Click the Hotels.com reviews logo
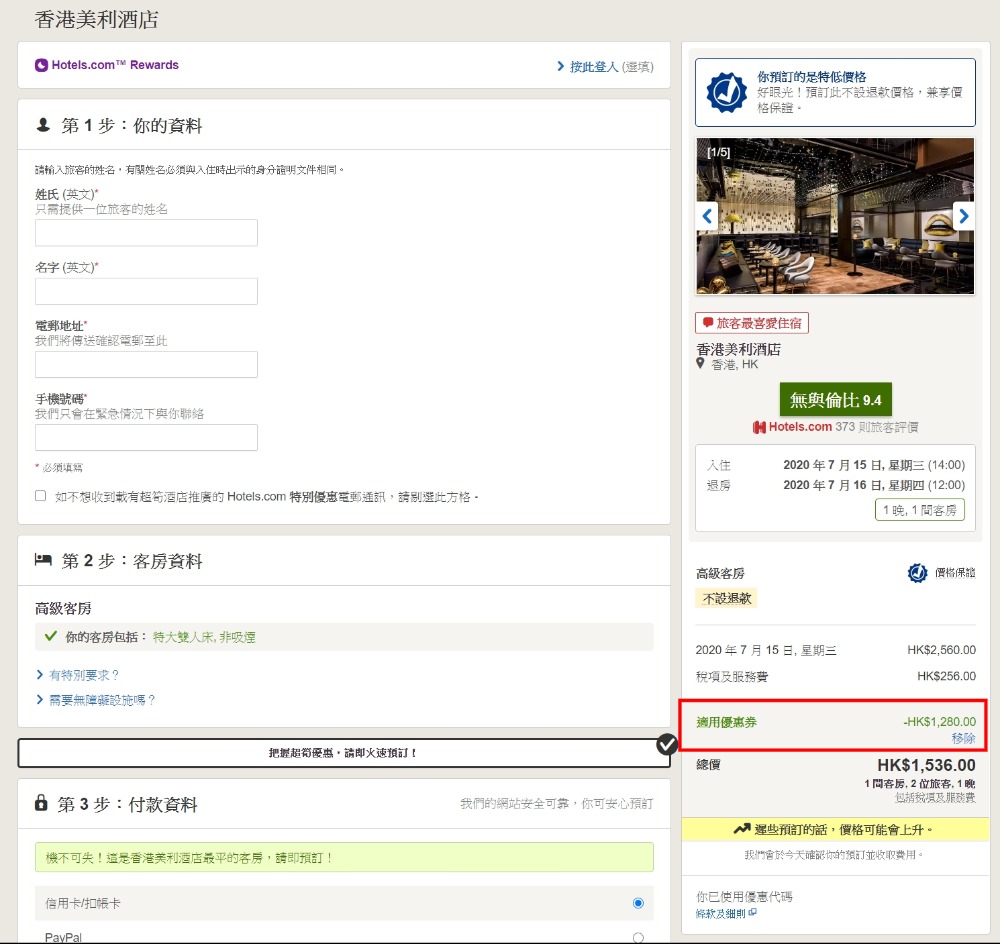The width and height of the screenshot is (1000, 944). coord(792,427)
